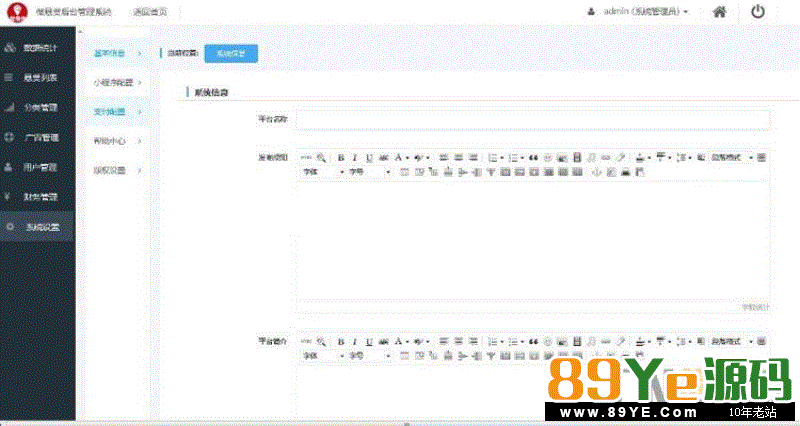Click the red logo in the header
The height and width of the screenshot is (426, 800).
[x=17, y=12]
